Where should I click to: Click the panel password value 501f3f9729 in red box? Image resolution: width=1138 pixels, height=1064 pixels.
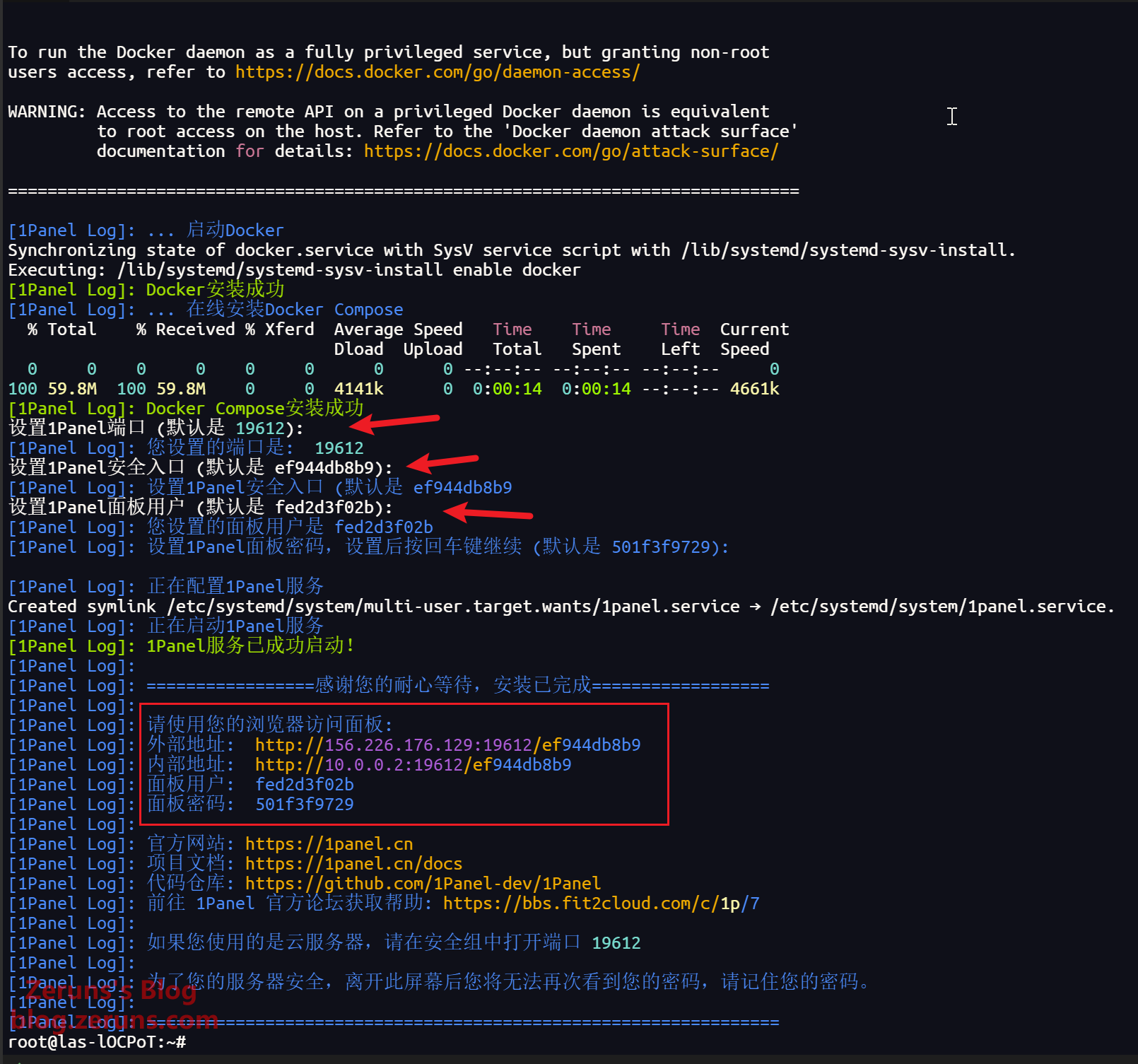click(305, 805)
